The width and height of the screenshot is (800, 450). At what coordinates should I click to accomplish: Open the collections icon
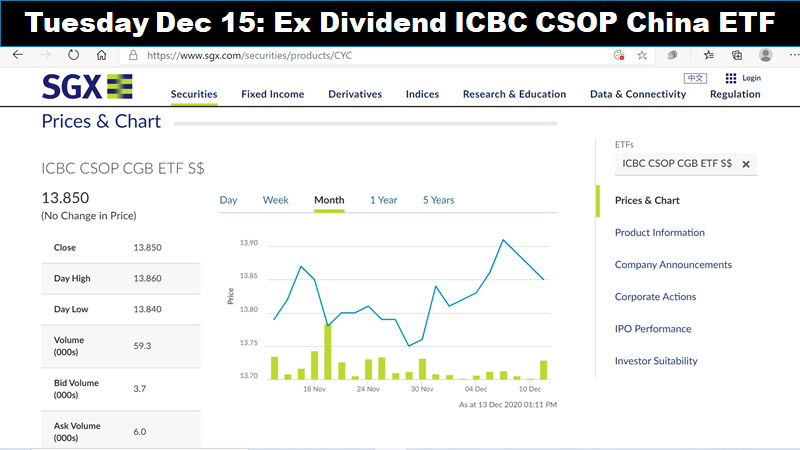[x=737, y=55]
